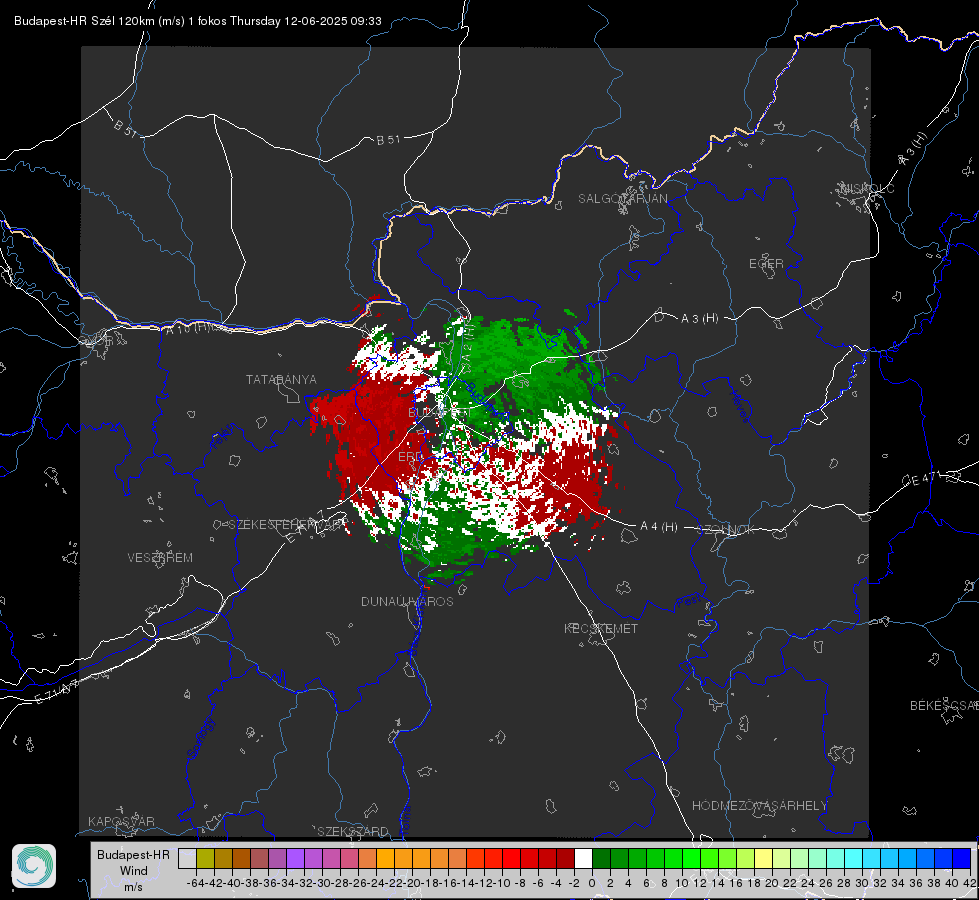Click the 'Heves' county label
Screen dimensions: 979x900
(739, 405)
